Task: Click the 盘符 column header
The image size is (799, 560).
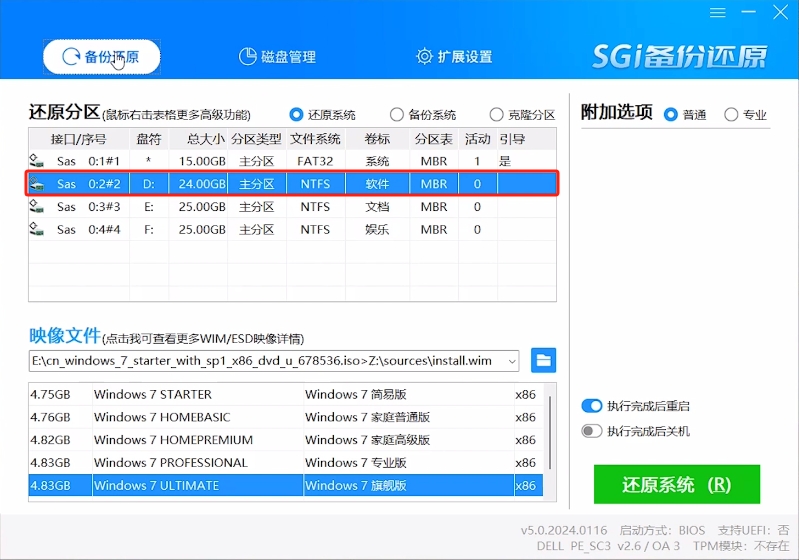Action: 149,139
